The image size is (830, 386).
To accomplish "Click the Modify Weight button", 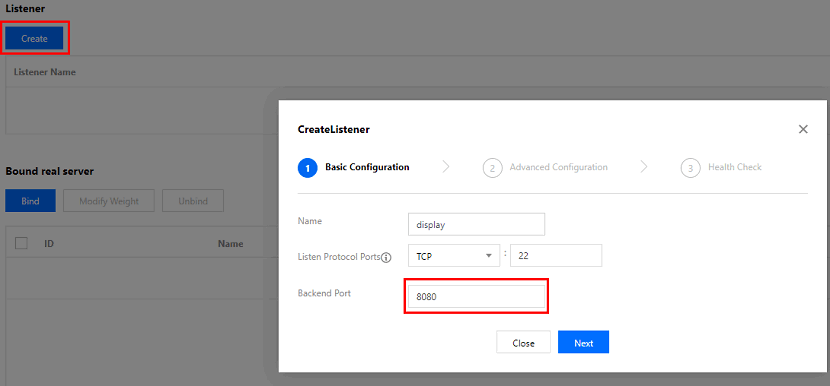I will tap(109, 201).
